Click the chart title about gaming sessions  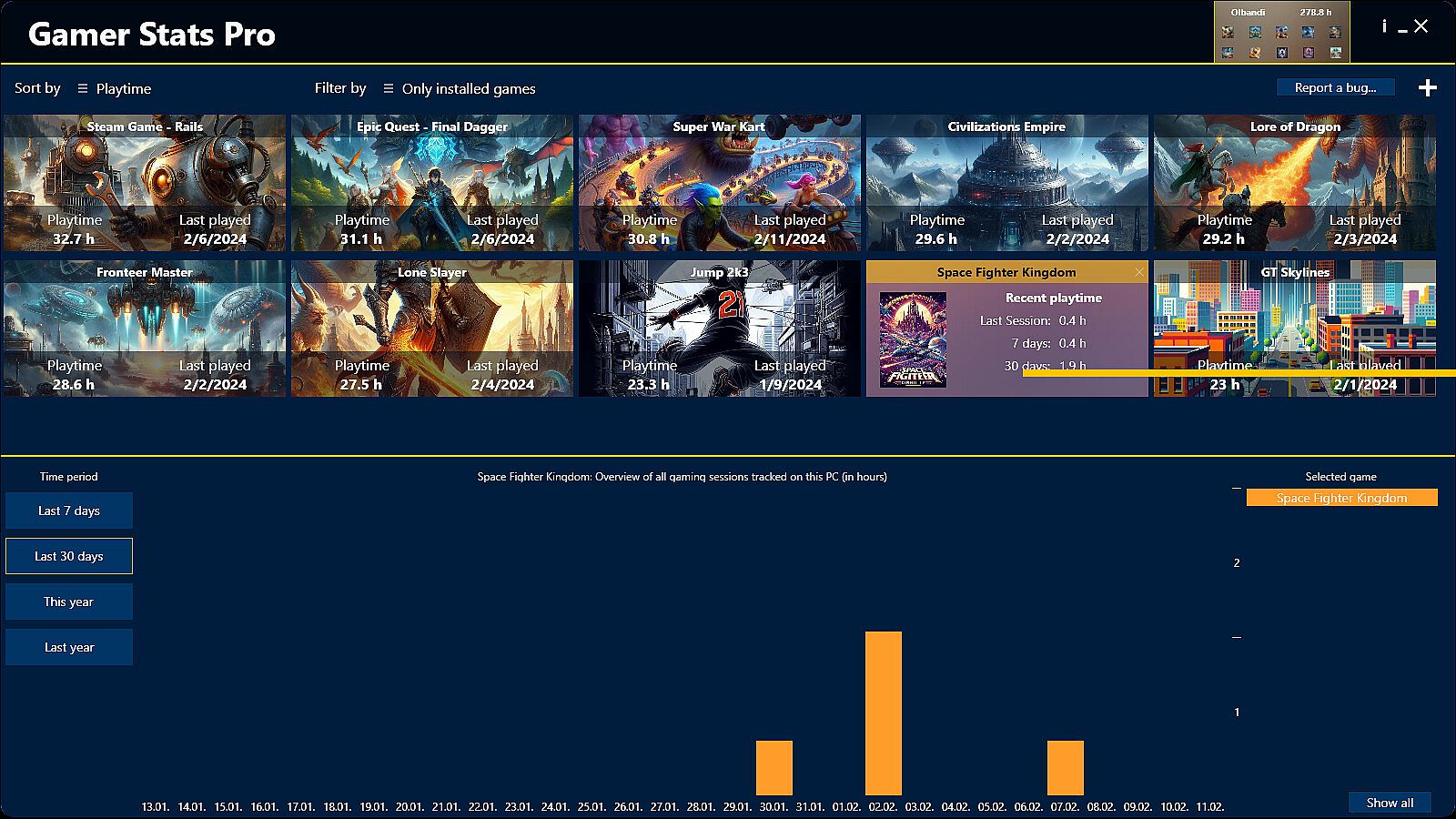[682, 477]
